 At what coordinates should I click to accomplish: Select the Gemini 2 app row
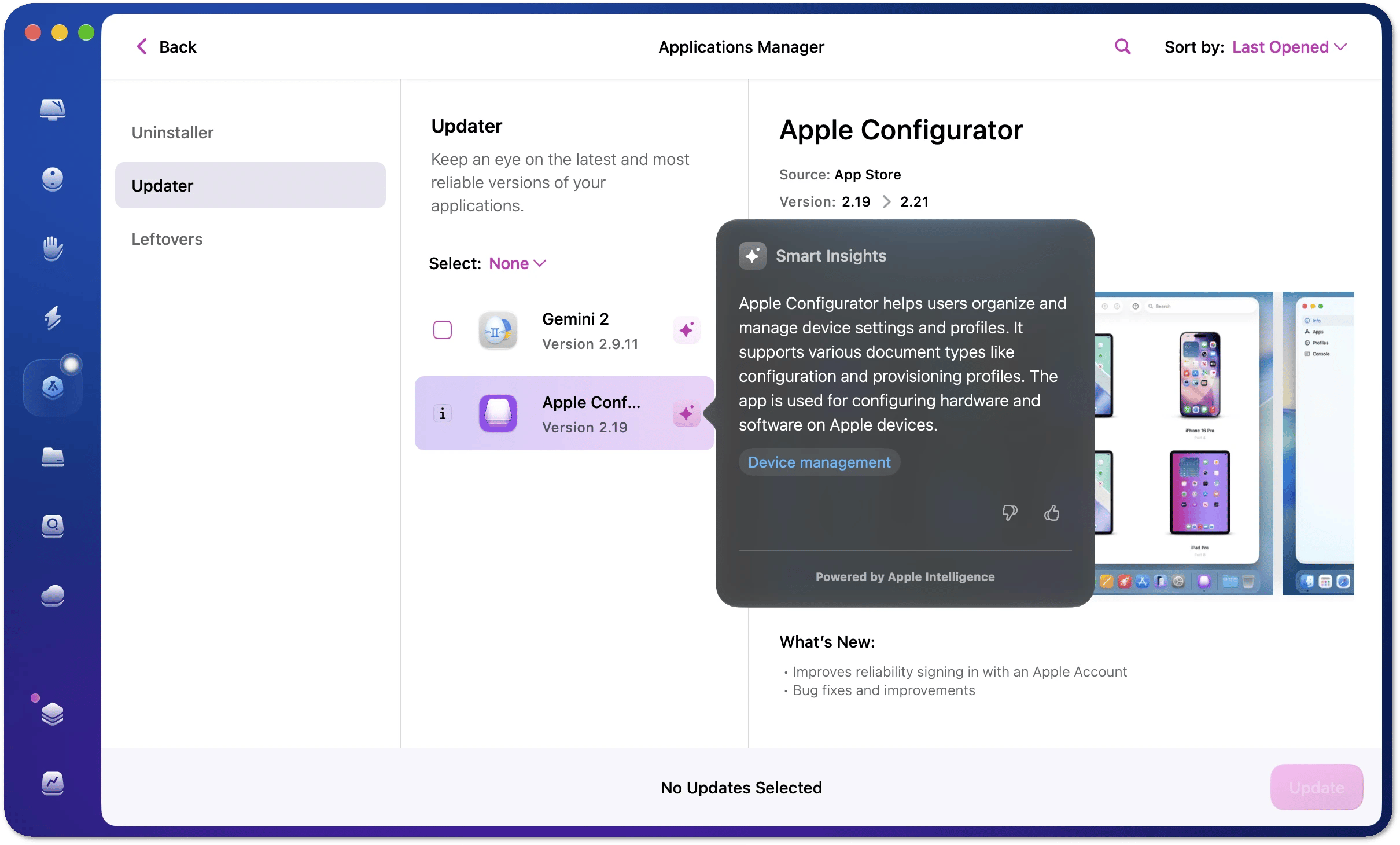click(564, 330)
